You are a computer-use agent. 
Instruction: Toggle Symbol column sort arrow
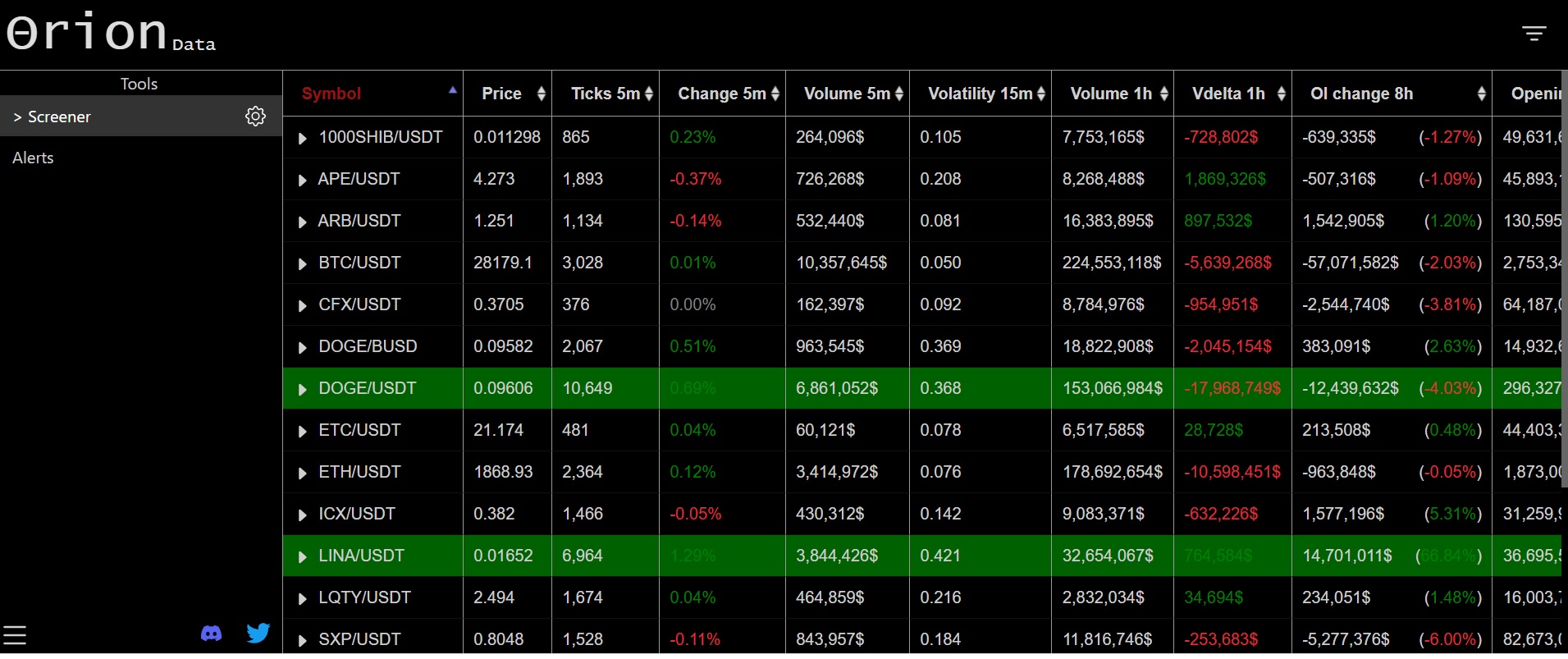coord(452,89)
